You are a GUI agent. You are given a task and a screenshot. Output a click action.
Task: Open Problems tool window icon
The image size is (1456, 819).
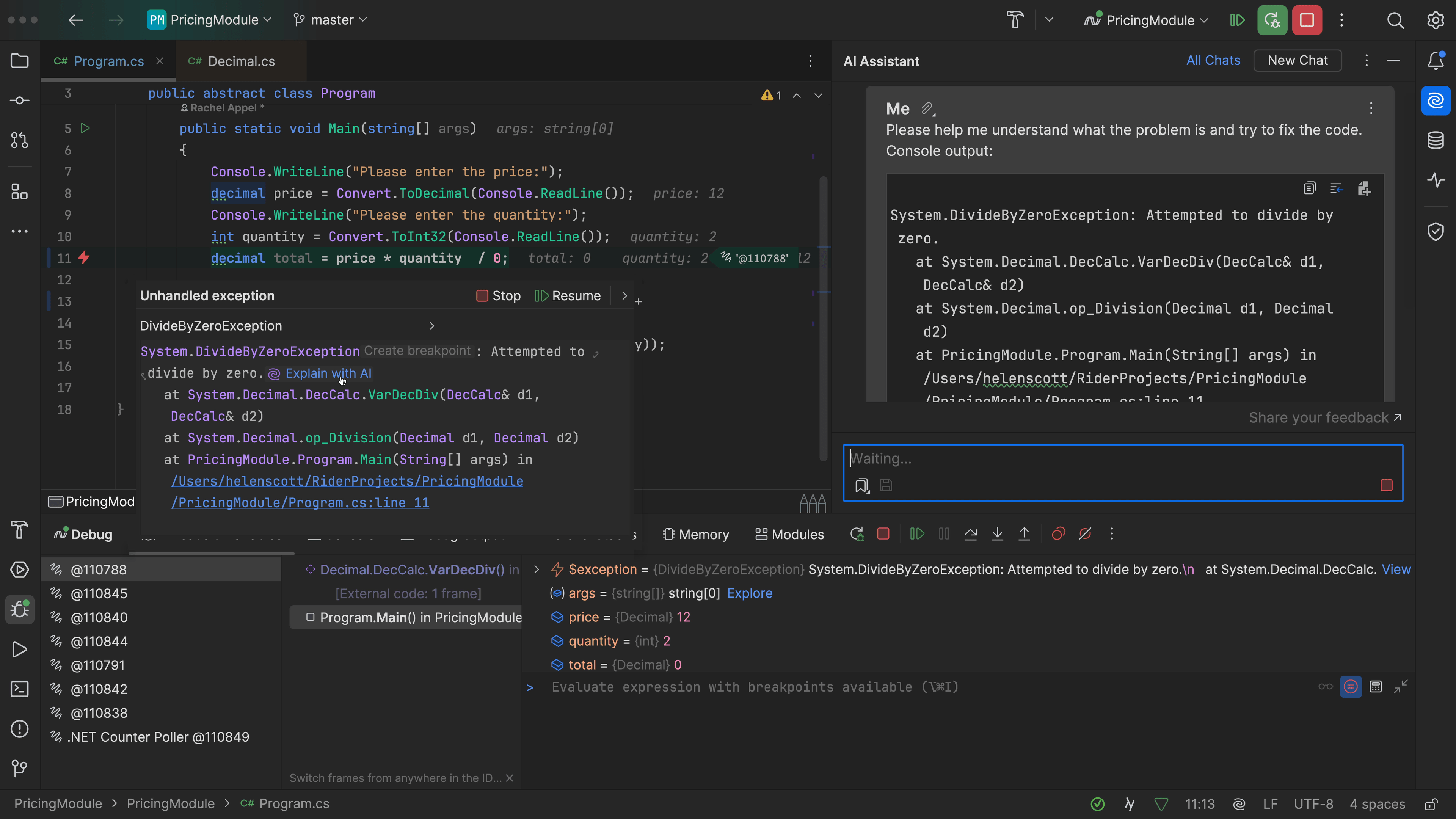click(20, 729)
